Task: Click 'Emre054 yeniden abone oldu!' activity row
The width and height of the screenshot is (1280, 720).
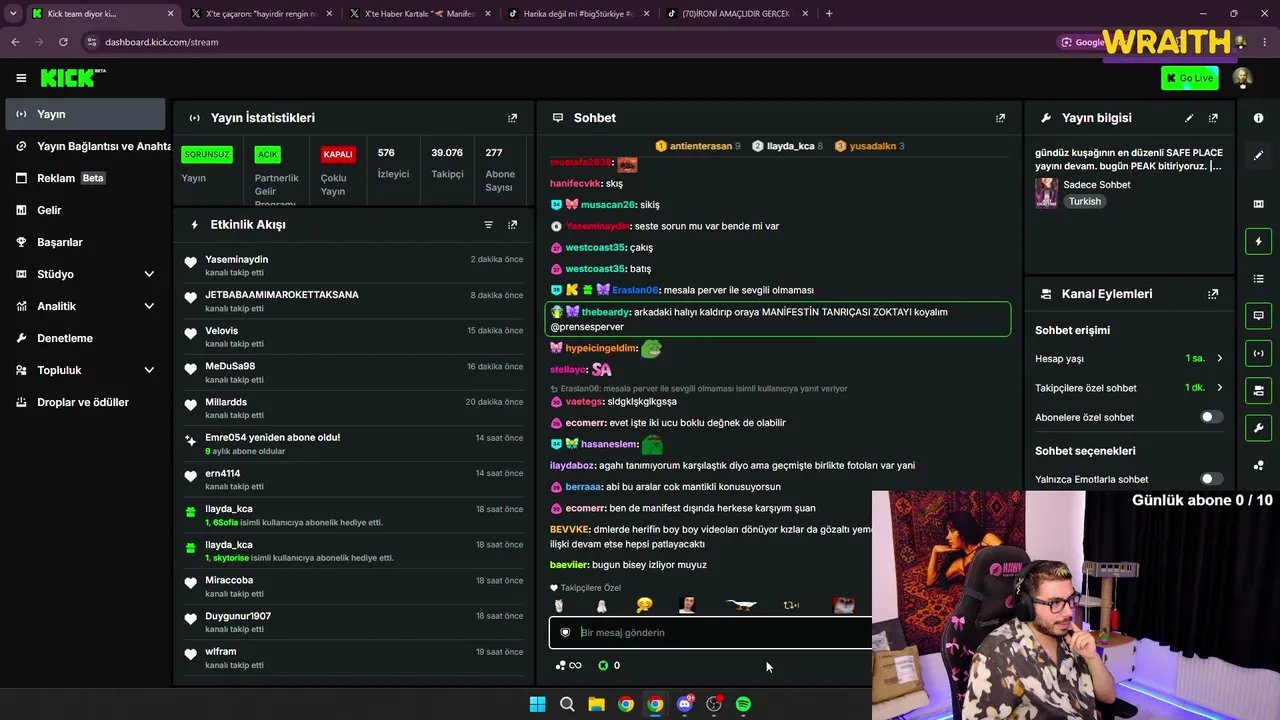Action: (354, 444)
